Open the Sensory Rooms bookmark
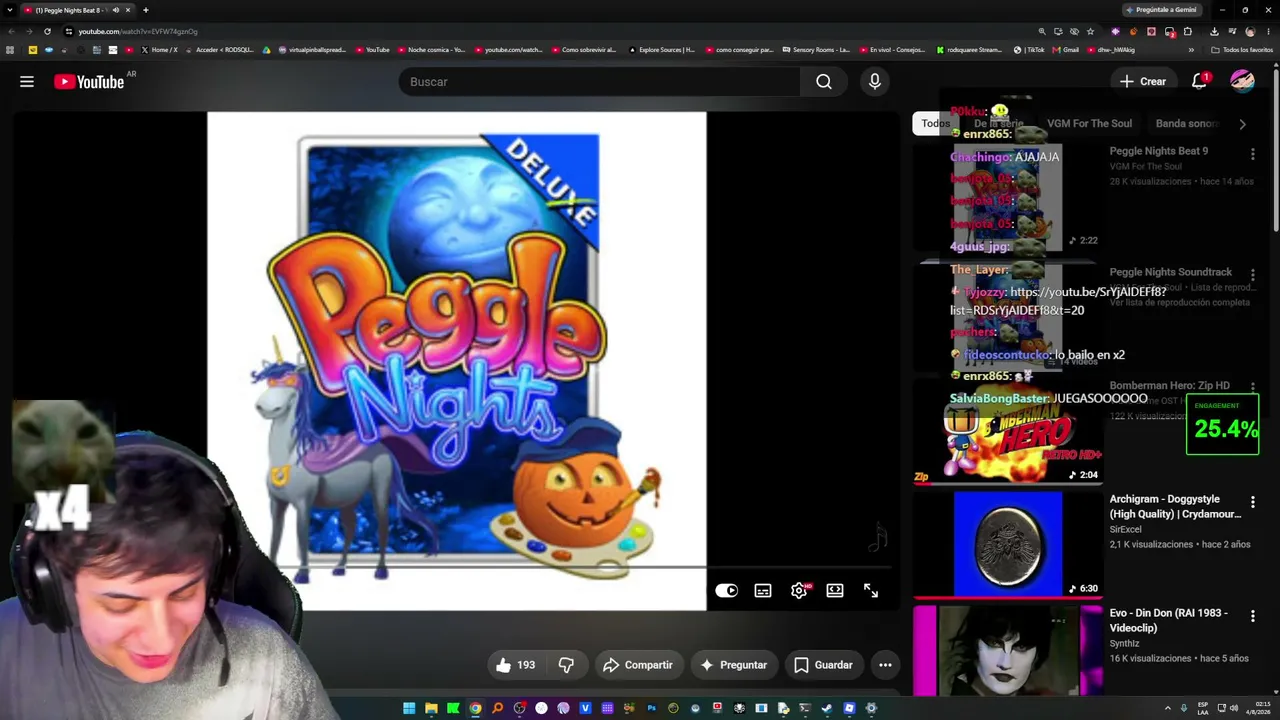 816,50
